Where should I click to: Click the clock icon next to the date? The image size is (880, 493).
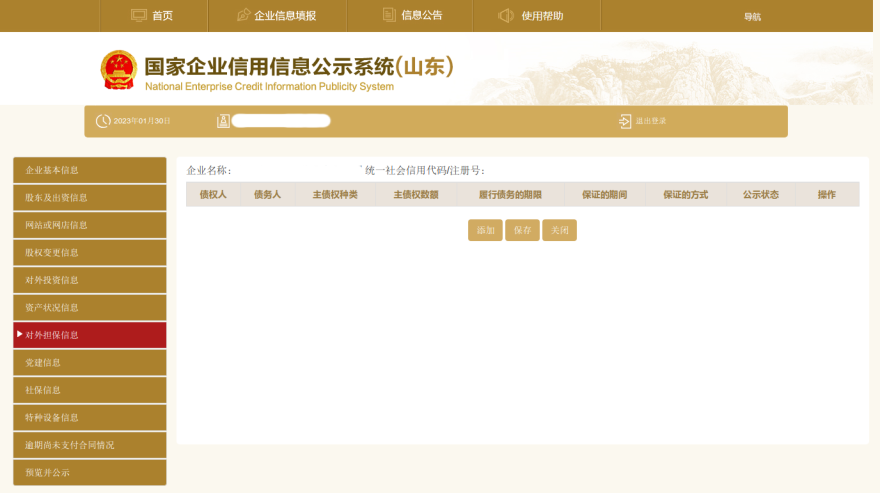(x=103, y=121)
